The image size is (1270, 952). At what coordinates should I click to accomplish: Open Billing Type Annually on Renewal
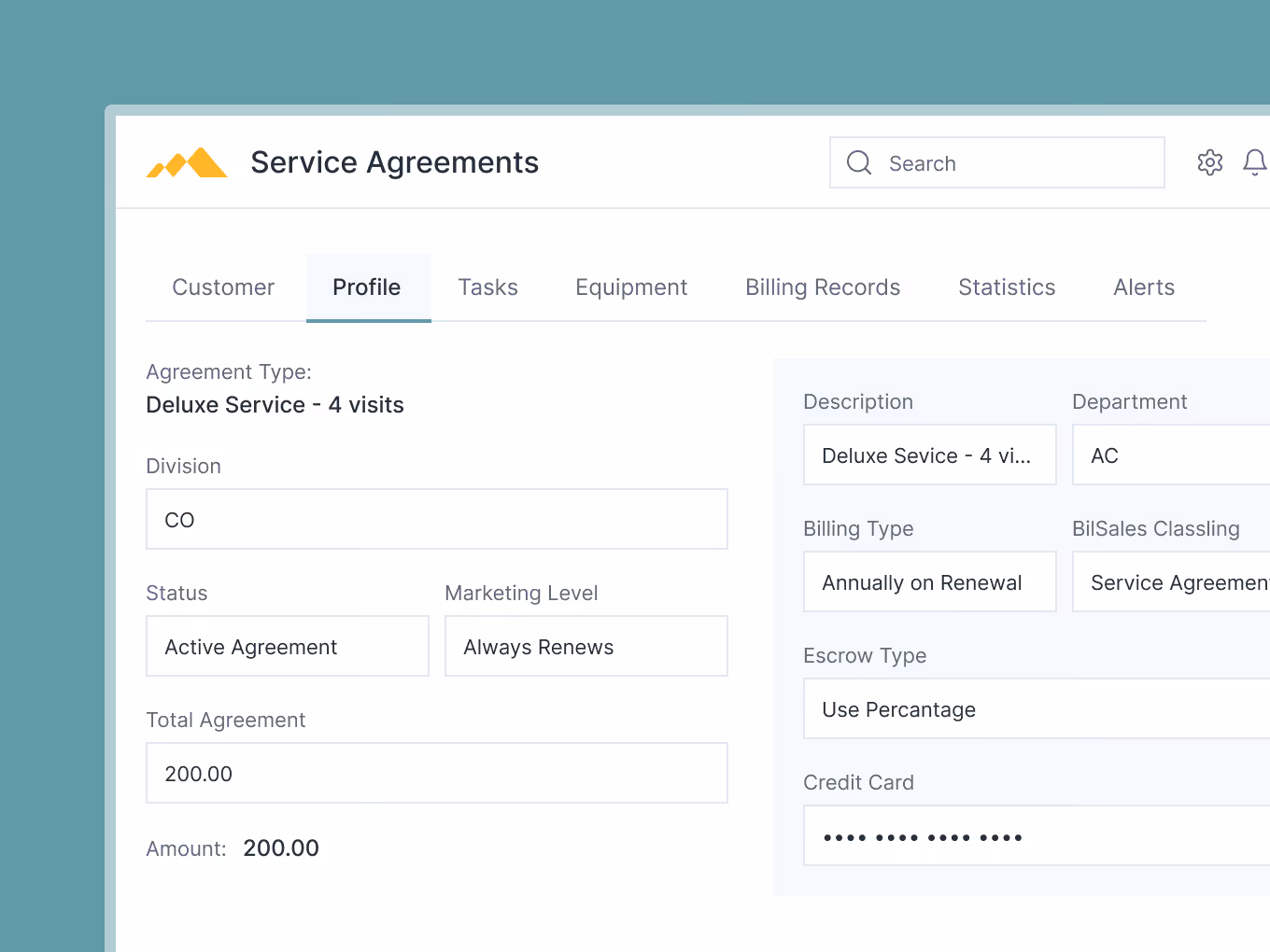point(930,581)
